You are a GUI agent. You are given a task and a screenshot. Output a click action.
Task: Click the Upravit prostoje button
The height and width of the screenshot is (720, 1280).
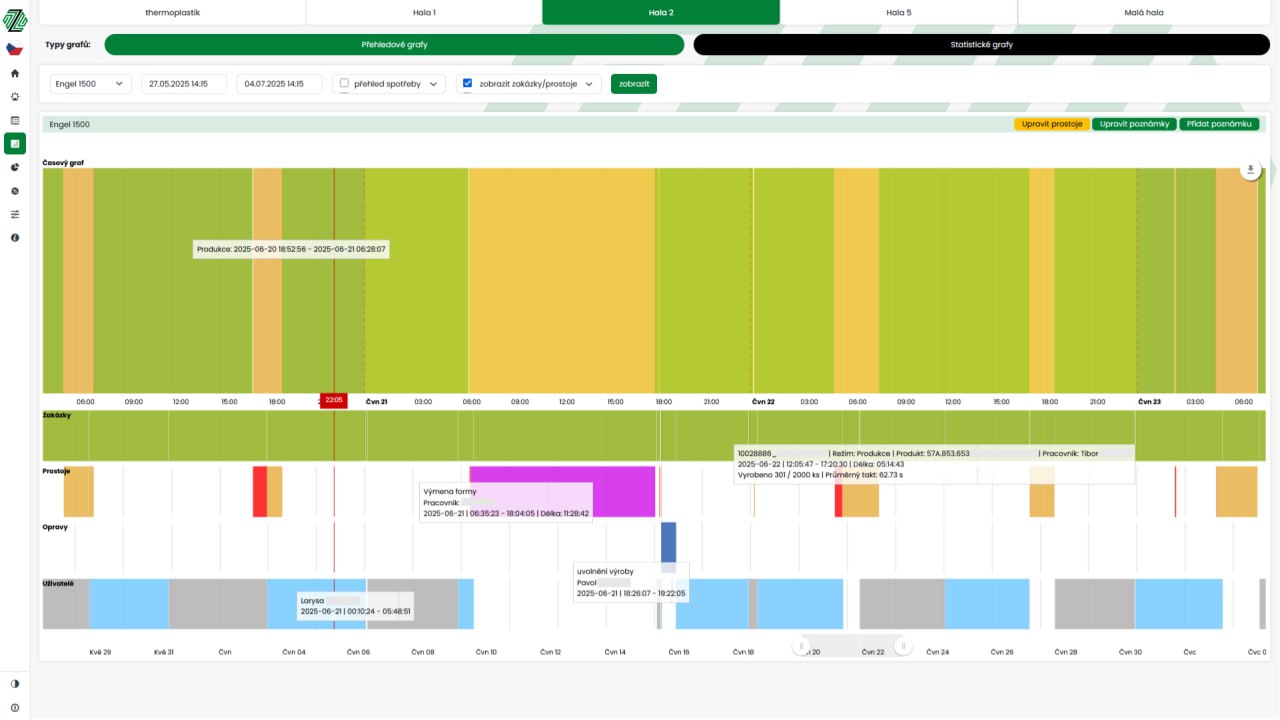(x=1051, y=124)
